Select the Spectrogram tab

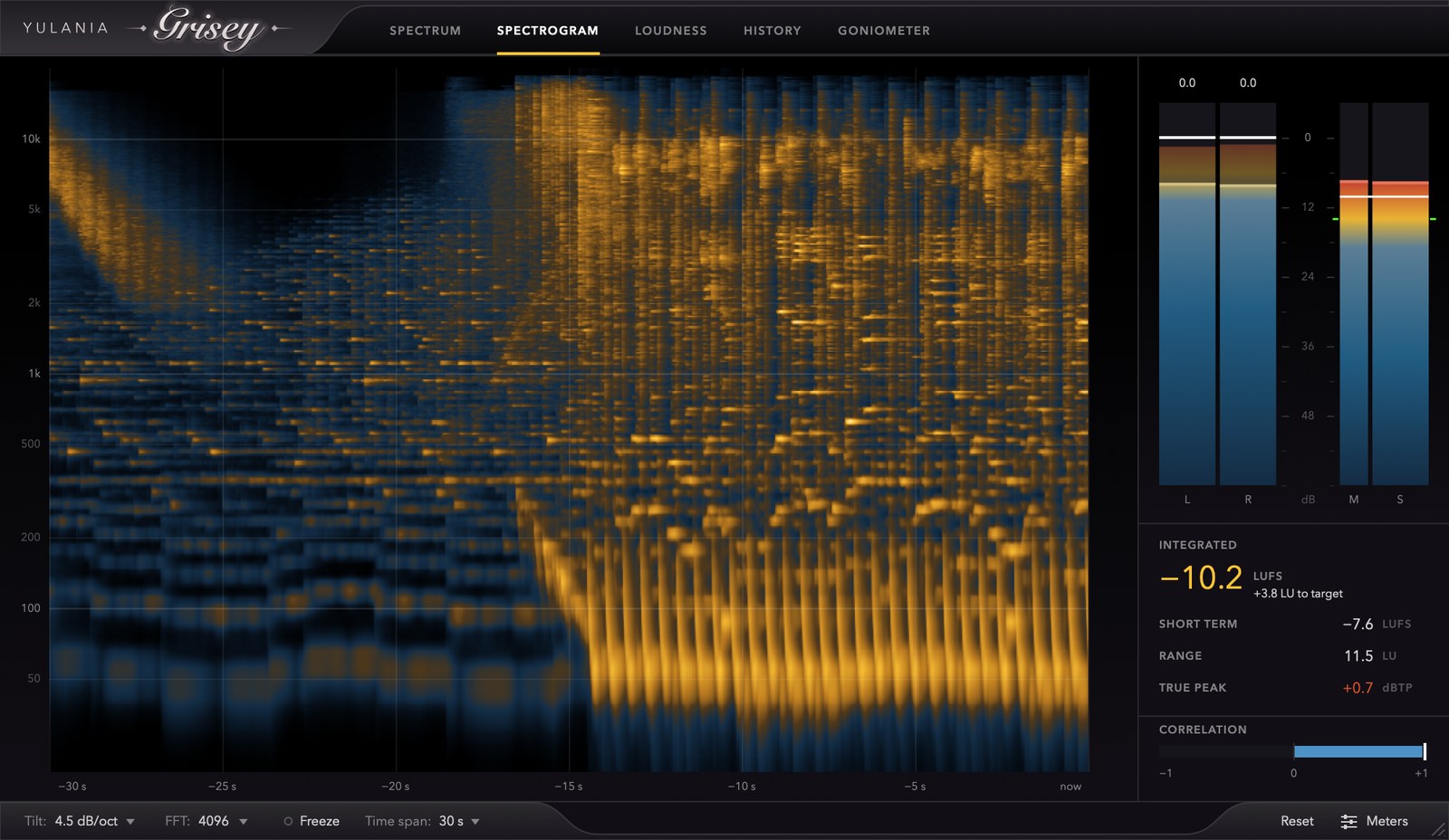(x=548, y=31)
